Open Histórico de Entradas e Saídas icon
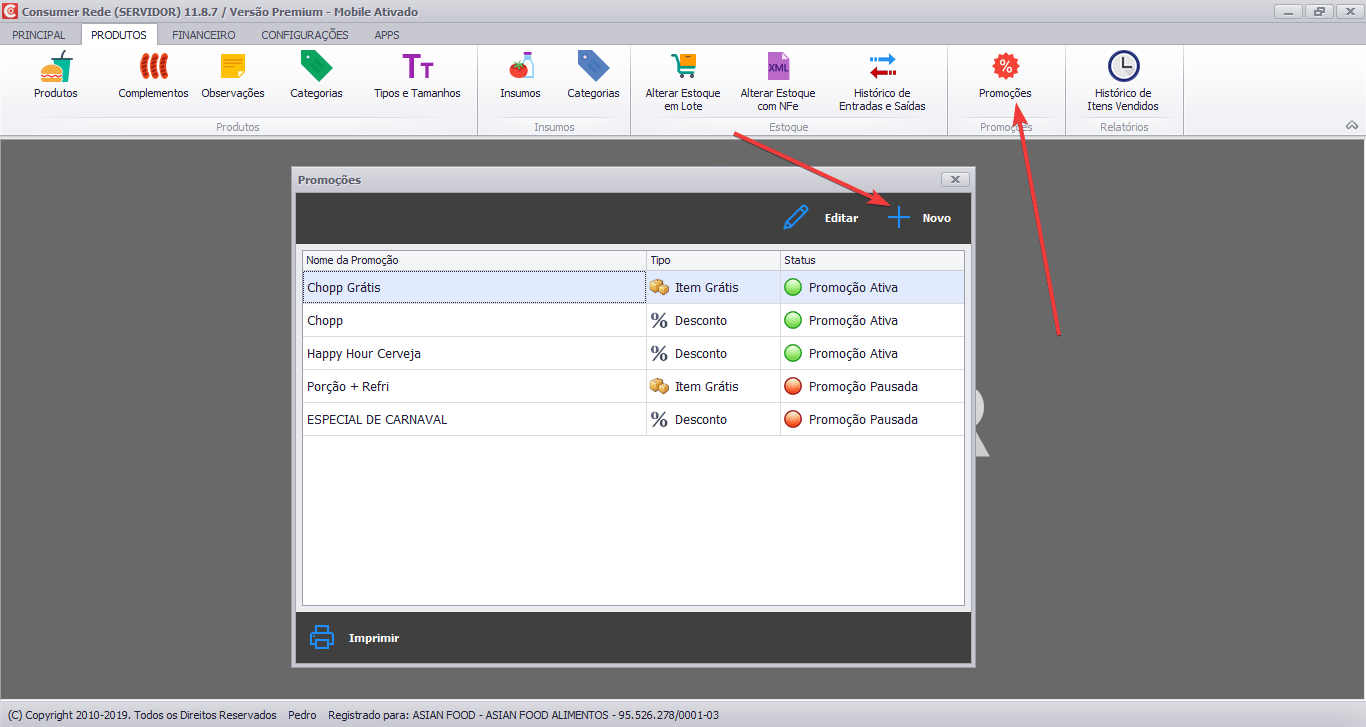The width and height of the screenshot is (1366, 727). [x=882, y=67]
